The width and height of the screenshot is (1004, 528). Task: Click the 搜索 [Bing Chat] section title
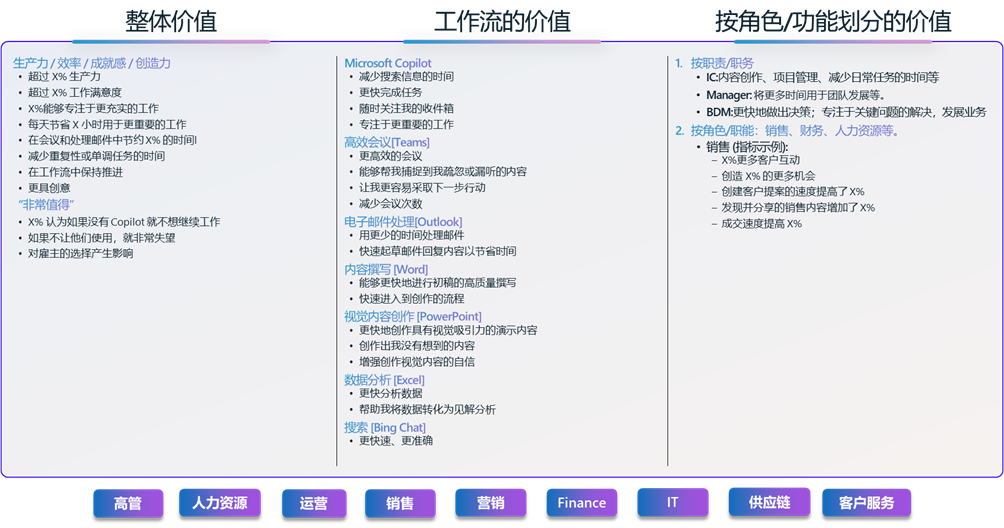tap(384, 428)
